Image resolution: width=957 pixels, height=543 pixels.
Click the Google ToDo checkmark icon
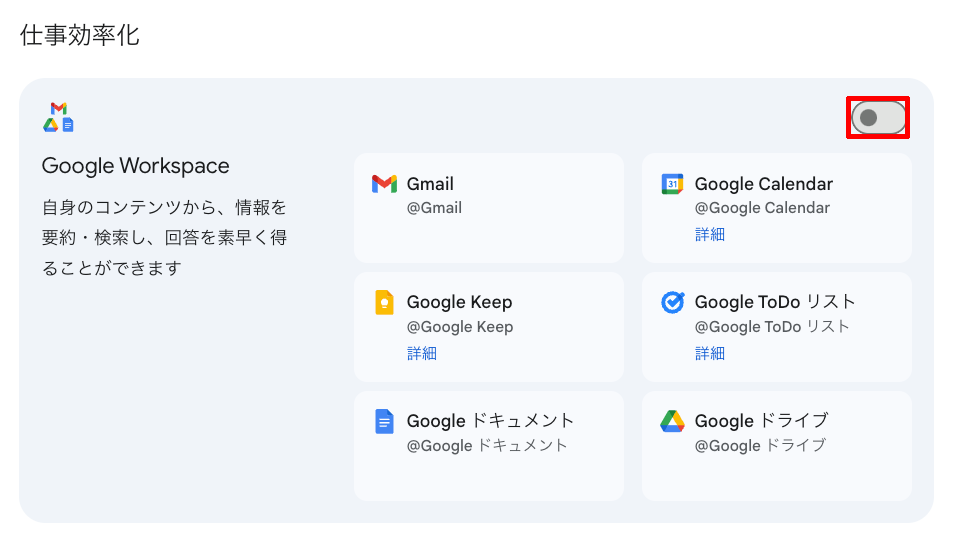(x=672, y=302)
